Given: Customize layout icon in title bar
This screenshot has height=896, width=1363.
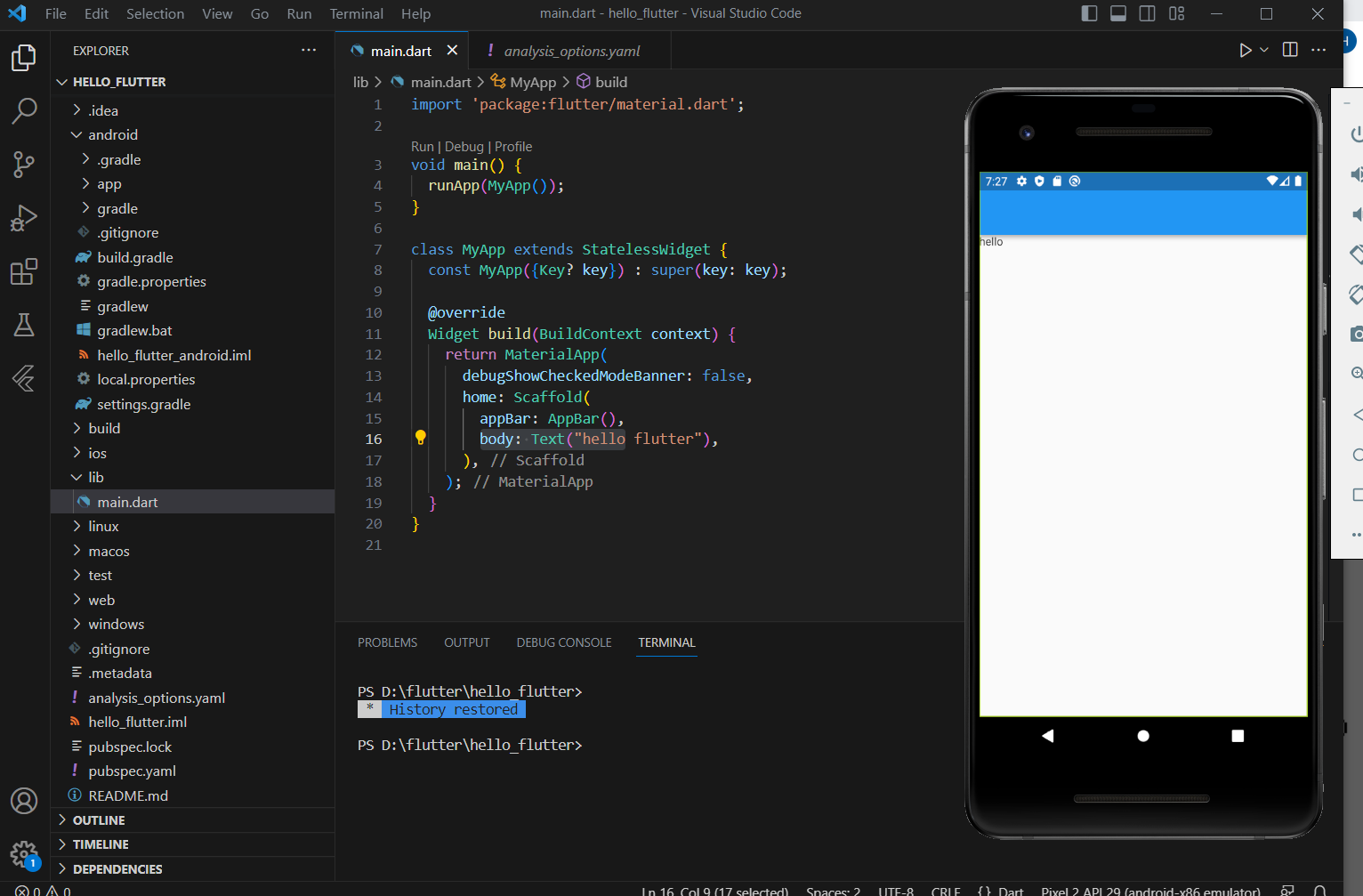Looking at the screenshot, I should 1177,13.
